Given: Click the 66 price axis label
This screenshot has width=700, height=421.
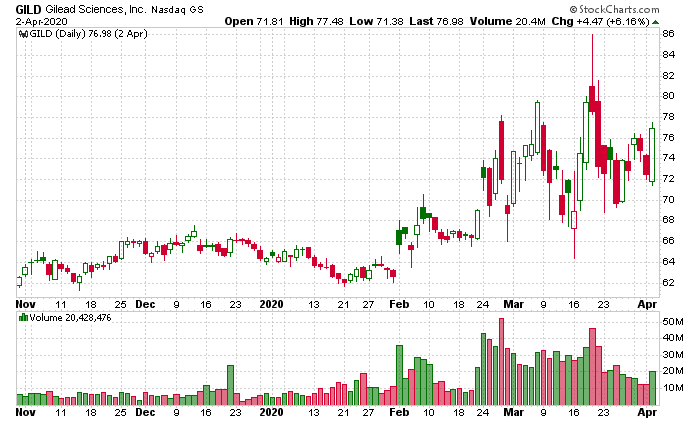Looking at the screenshot, I should point(668,241).
